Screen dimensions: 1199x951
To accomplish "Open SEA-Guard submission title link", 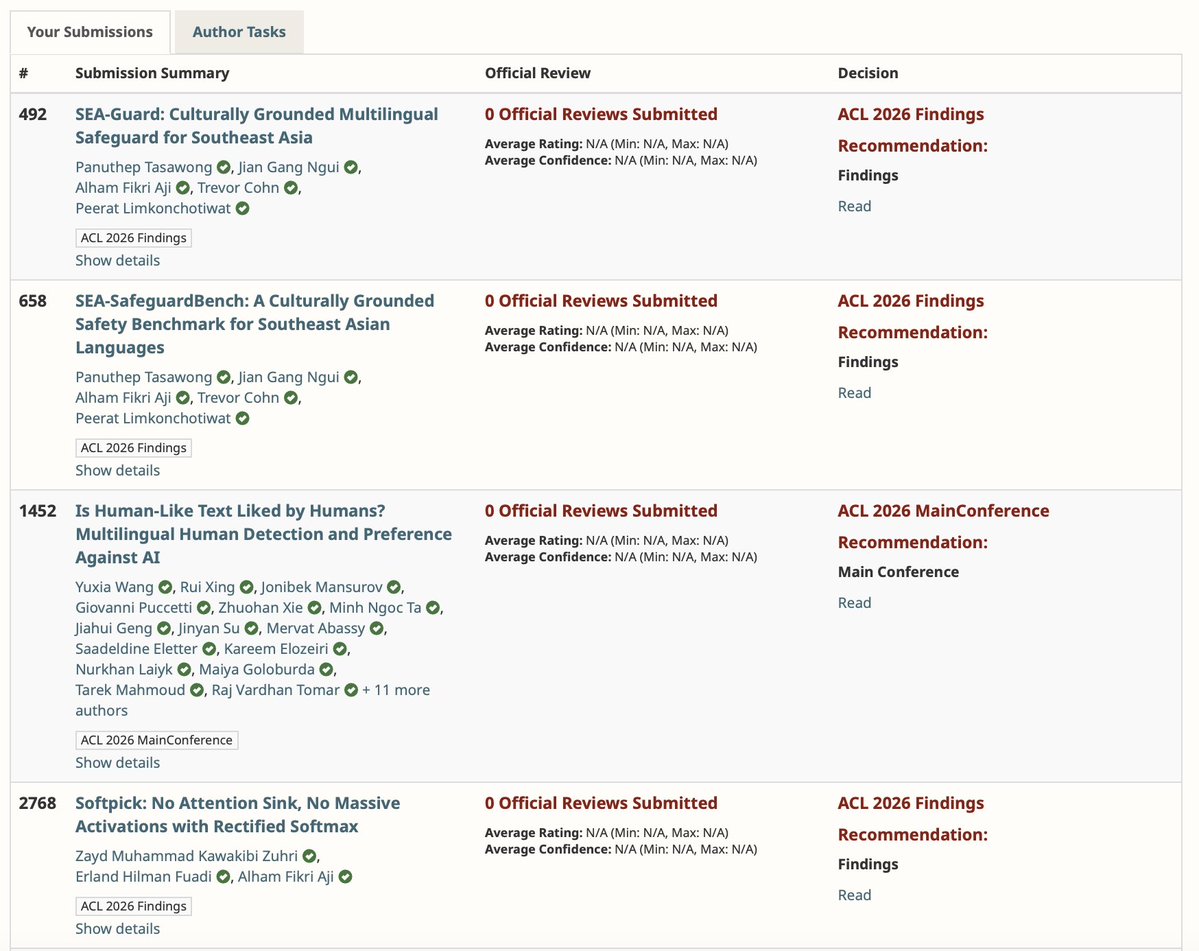I will 256,125.
